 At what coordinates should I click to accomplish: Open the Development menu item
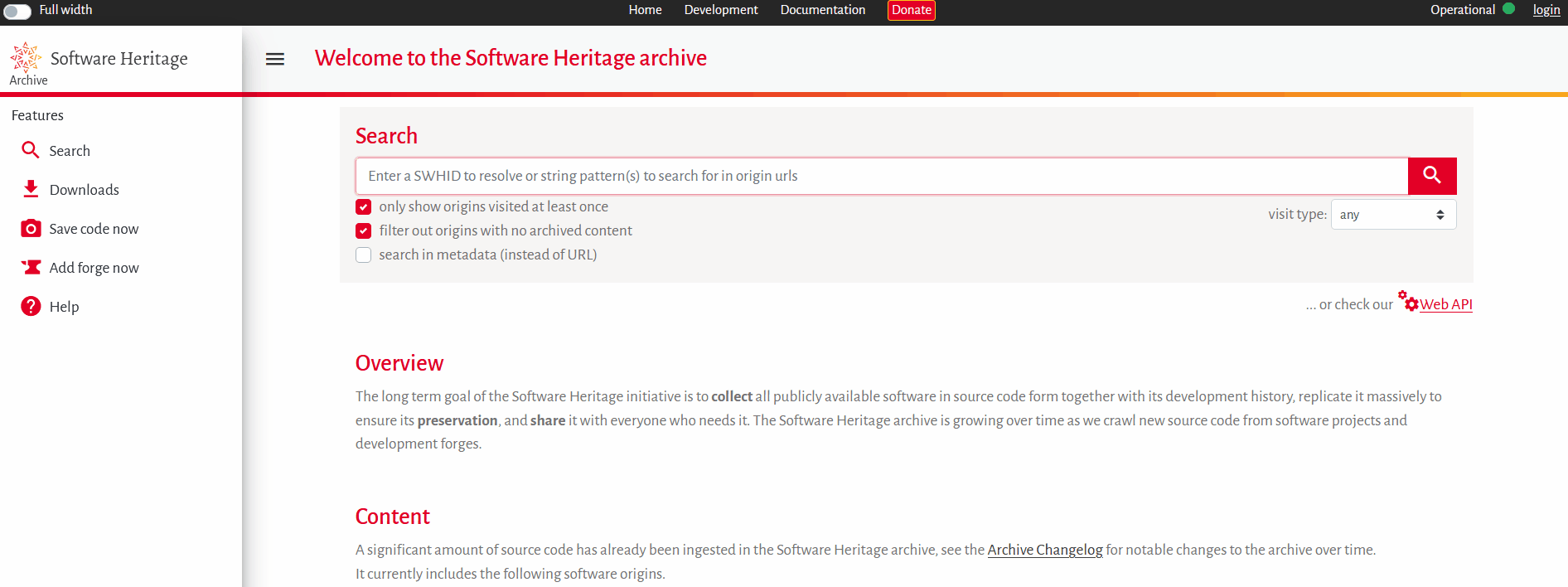point(720,10)
